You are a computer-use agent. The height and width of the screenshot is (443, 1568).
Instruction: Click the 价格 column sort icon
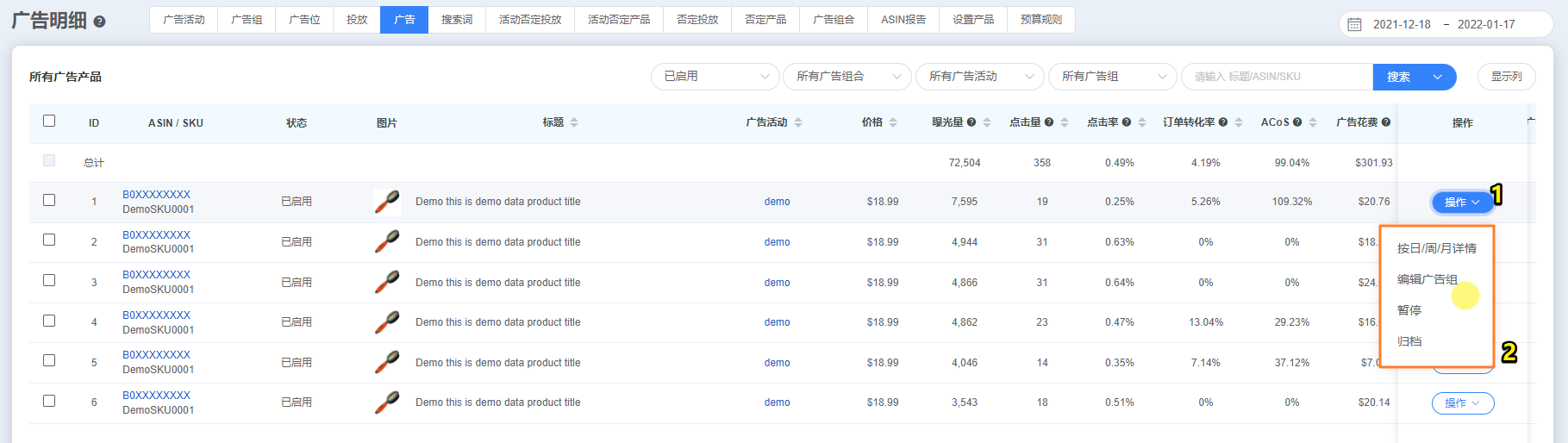[x=893, y=122]
